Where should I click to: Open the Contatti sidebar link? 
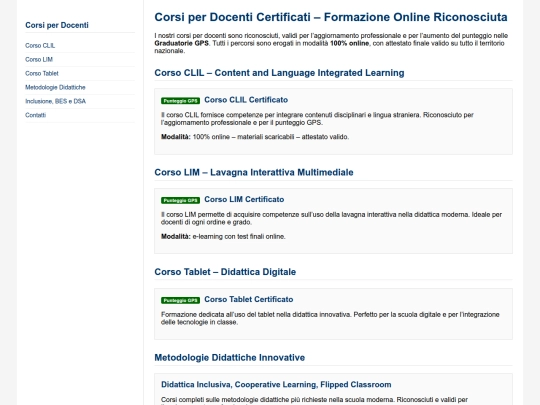tap(35, 115)
